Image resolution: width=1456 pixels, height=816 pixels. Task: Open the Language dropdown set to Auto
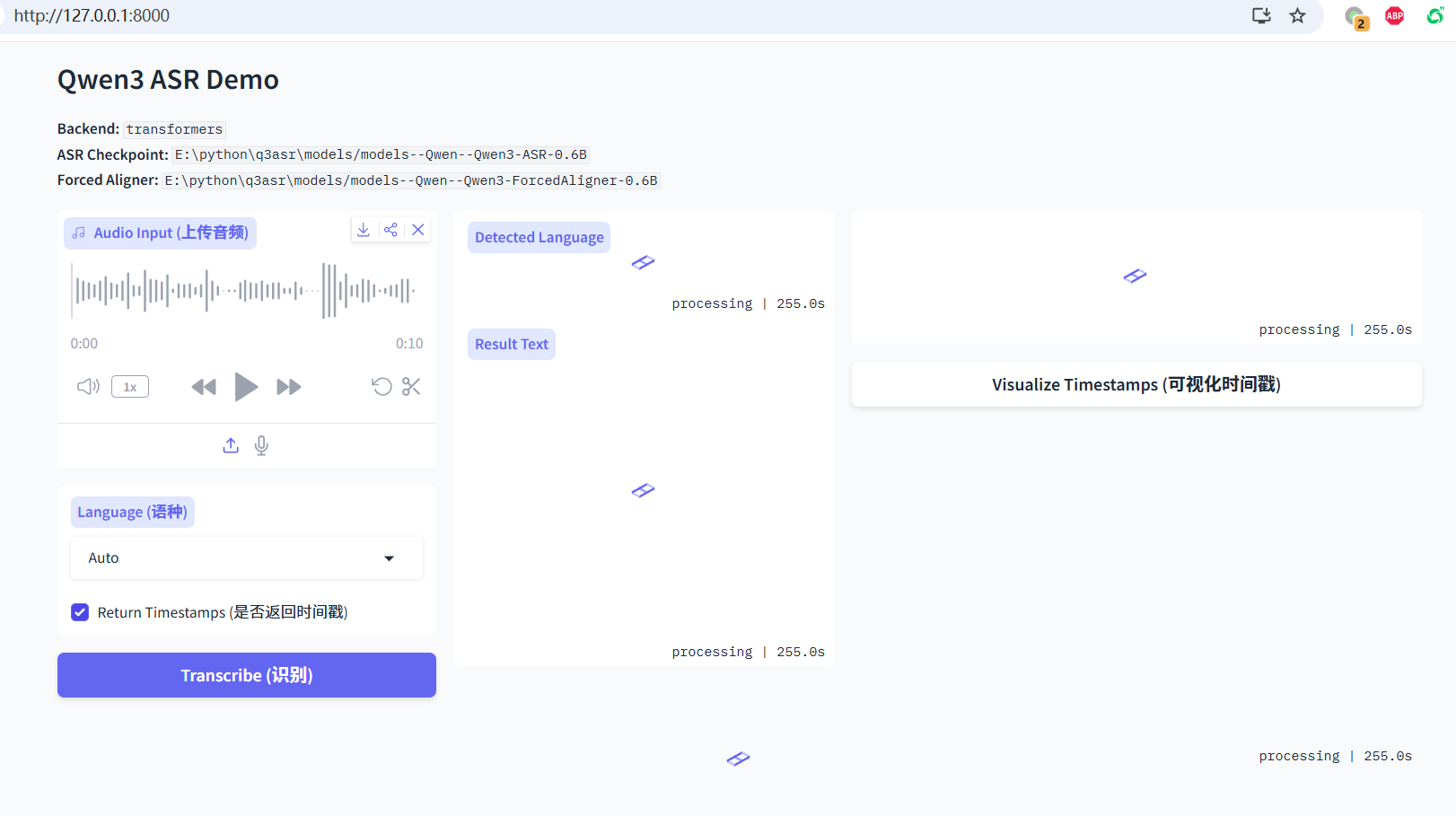pyautogui.click(x=233, y=558)
